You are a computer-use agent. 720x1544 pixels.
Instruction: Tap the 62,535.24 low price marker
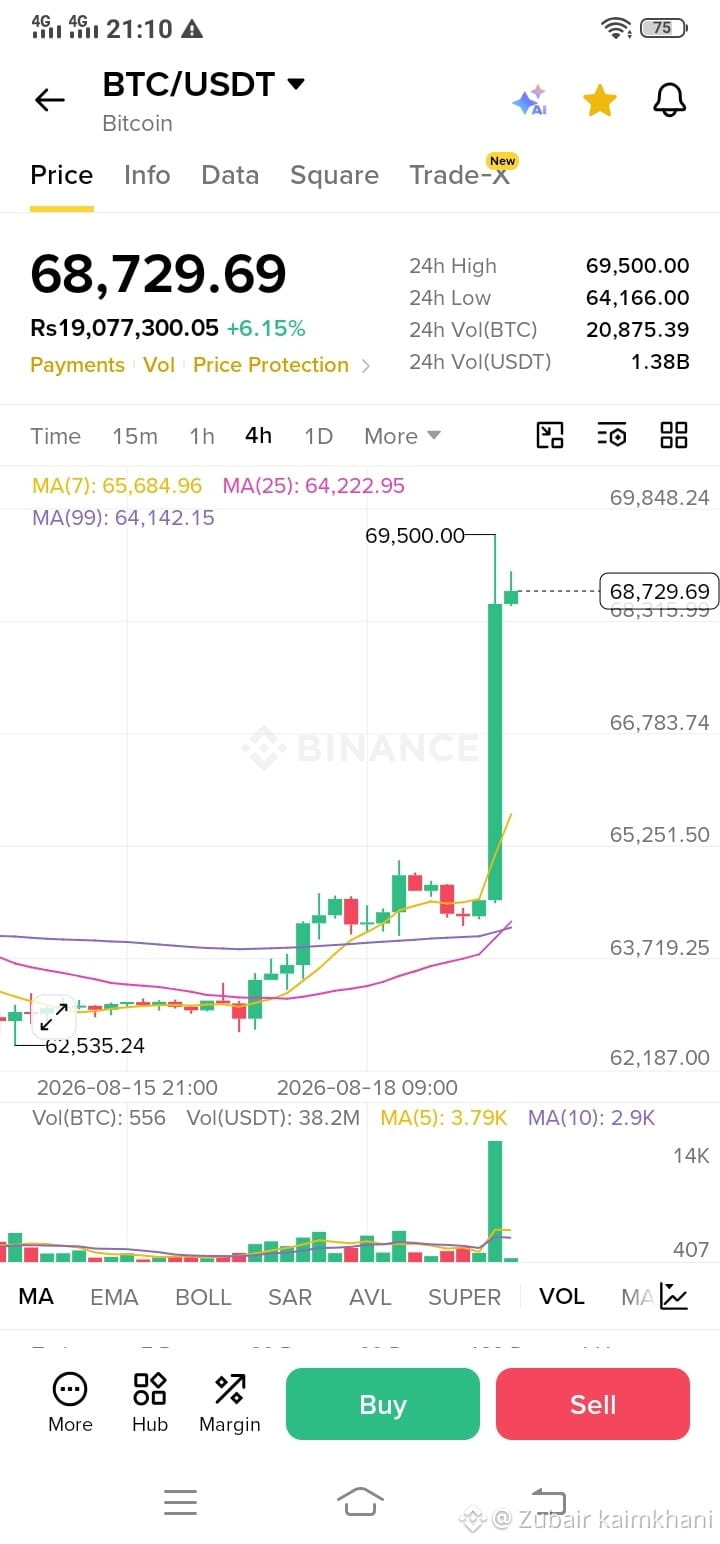pos(95,1046)
